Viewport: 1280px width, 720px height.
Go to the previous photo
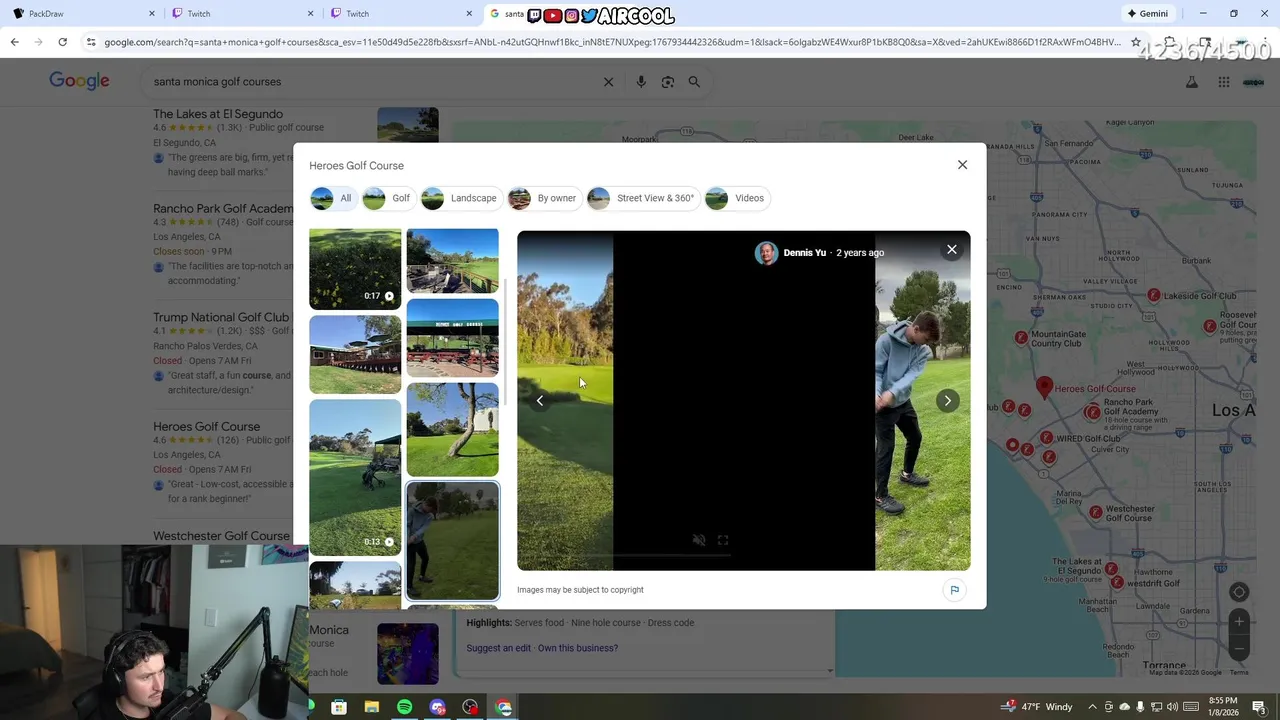point(540,401)
